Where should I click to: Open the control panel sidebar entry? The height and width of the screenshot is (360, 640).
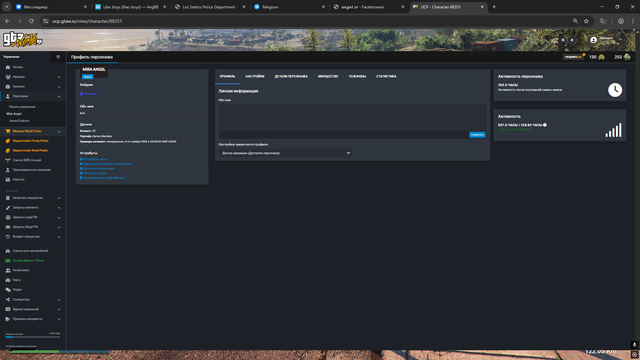(22, 107)
